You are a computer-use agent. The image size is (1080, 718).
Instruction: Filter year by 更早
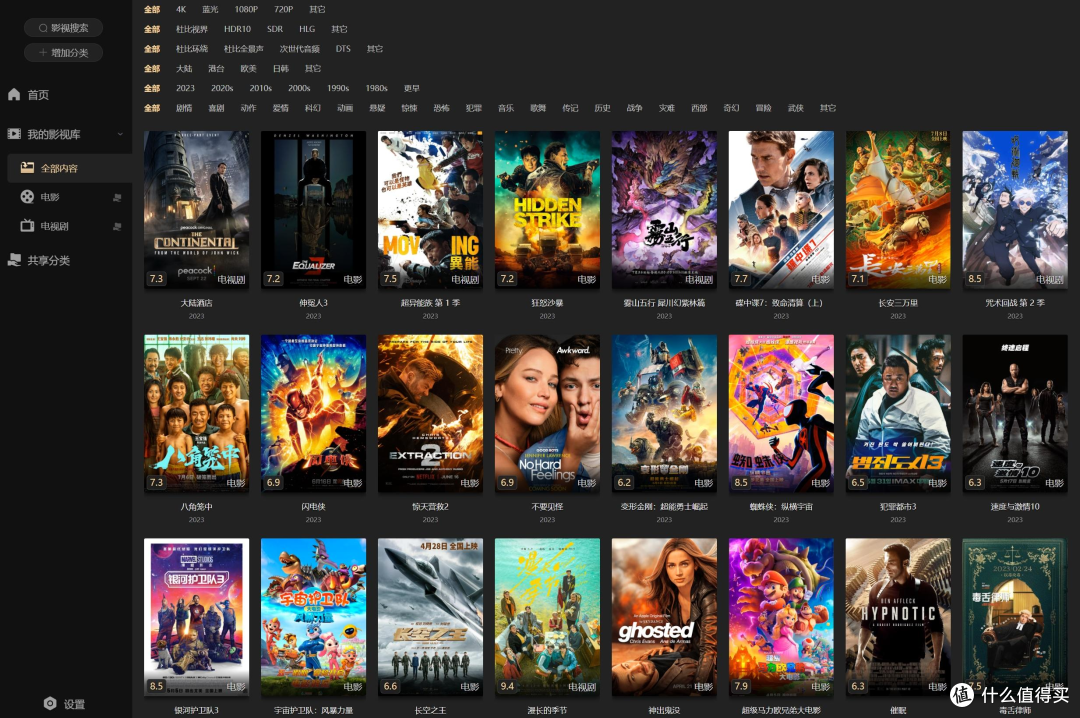click(412, 88)
